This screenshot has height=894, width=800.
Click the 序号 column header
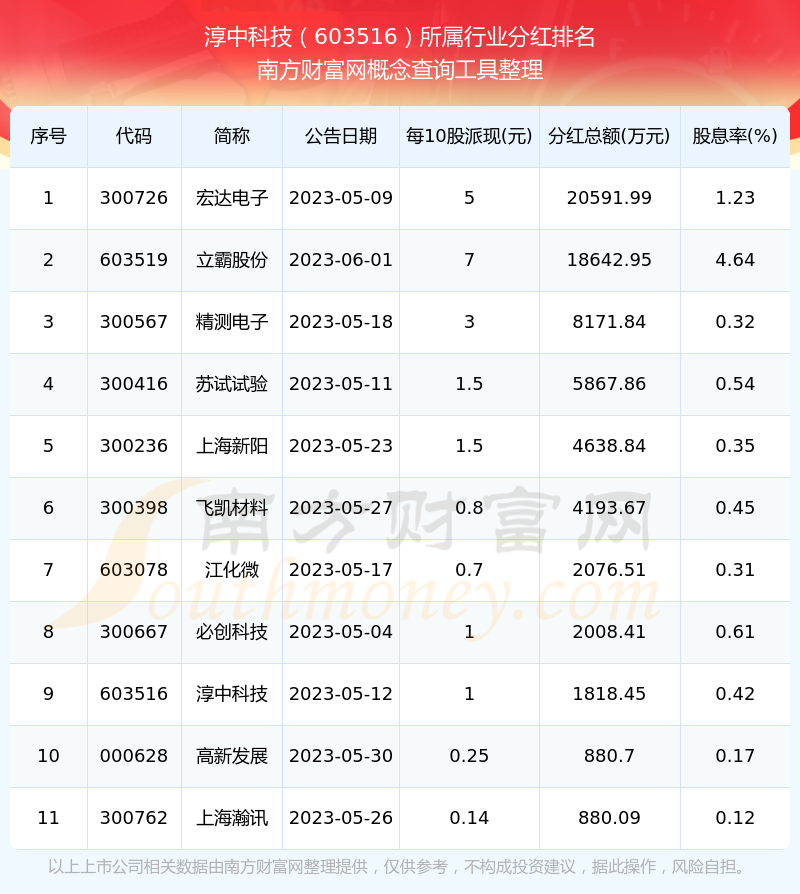point(48,136)
